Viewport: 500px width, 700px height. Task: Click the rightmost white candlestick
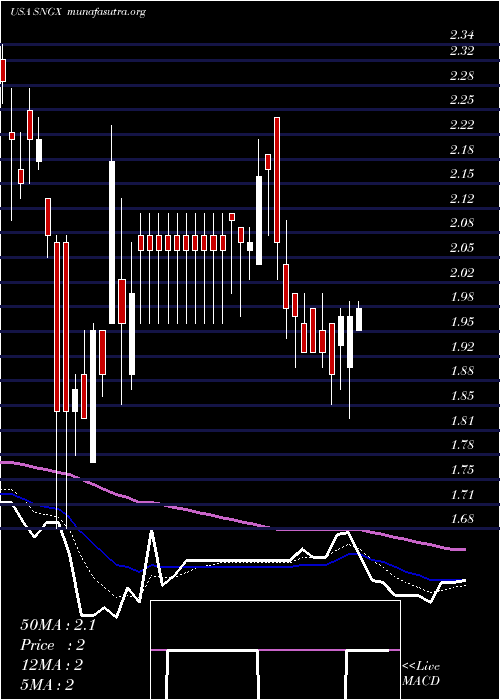click(359, 319)
